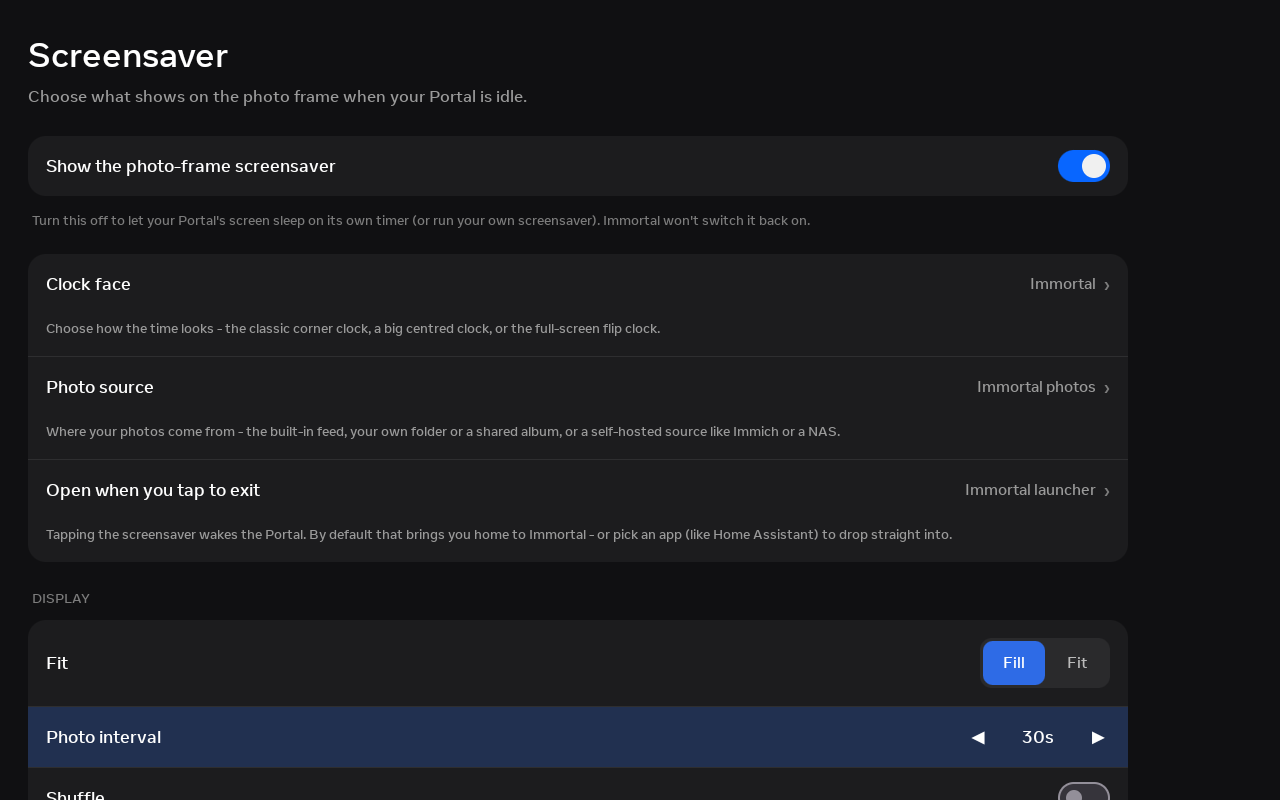
Task: Click the 'Shuffle' row label
Action: pyautogui.click(x=75, y=794)
